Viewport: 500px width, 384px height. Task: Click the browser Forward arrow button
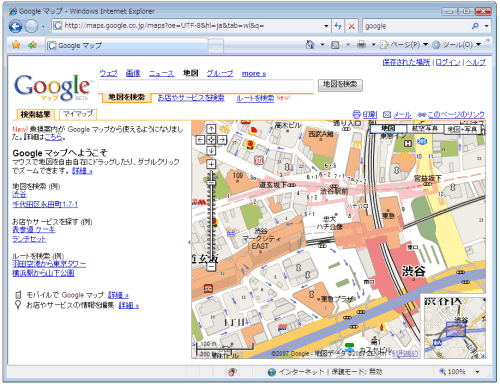[32, 26]
